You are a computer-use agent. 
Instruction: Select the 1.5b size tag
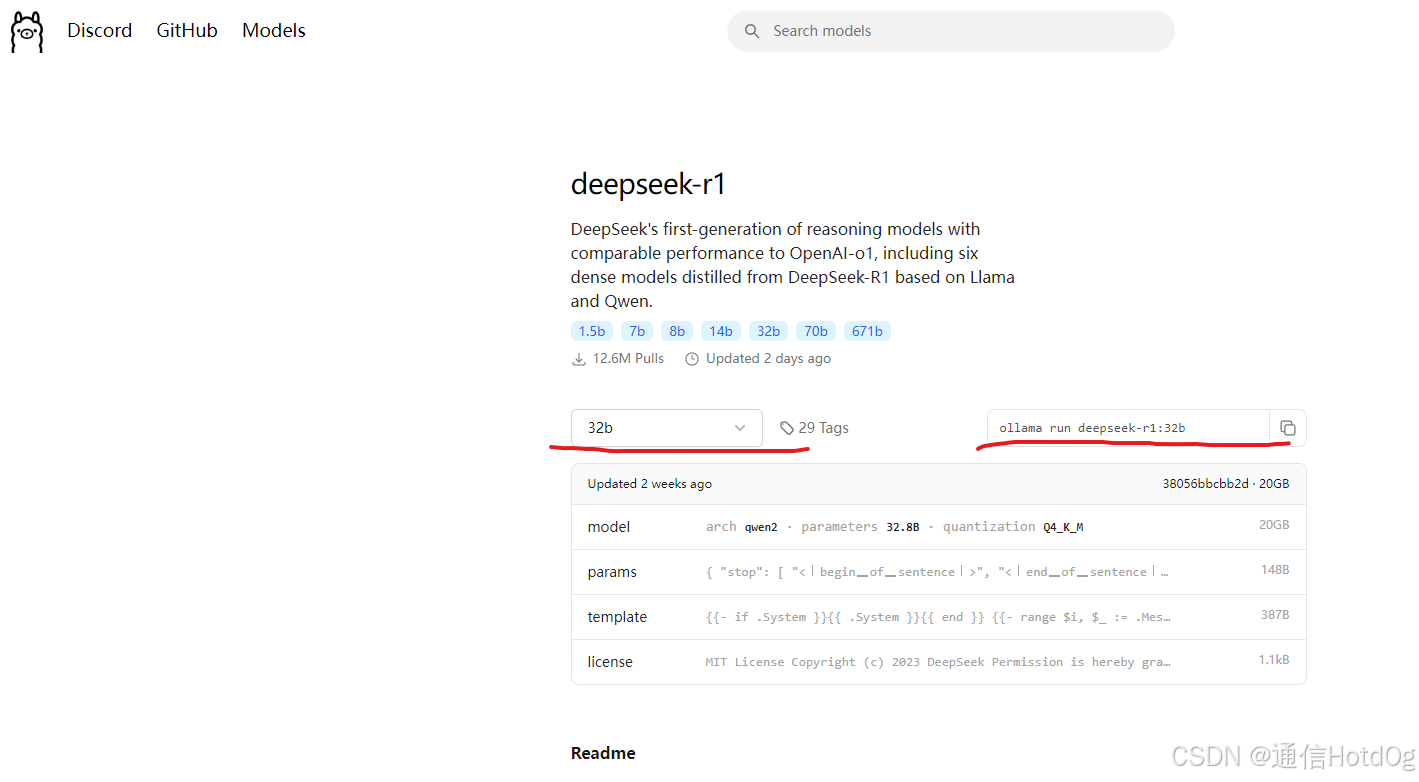(x=592, y=331)
